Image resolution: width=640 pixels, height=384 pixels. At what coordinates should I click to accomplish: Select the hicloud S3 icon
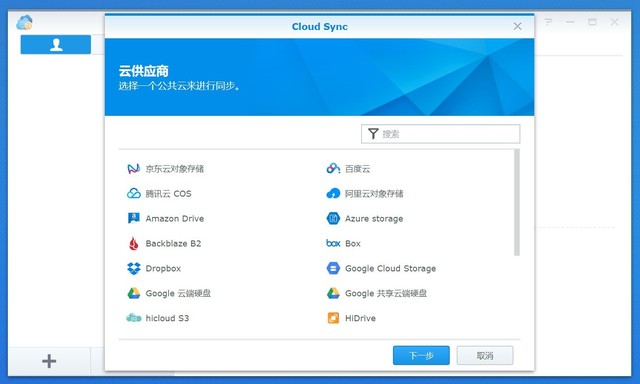pos(133,318)
